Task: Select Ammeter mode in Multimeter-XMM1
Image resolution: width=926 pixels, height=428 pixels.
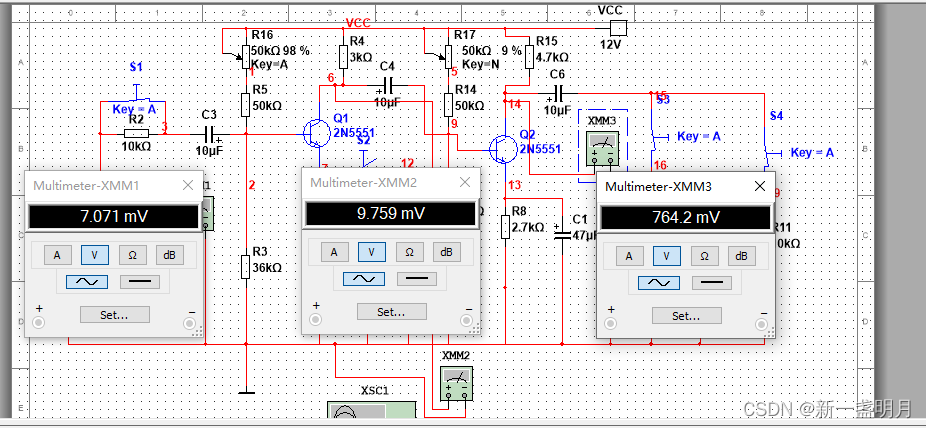Action: (x=57, y=255)
